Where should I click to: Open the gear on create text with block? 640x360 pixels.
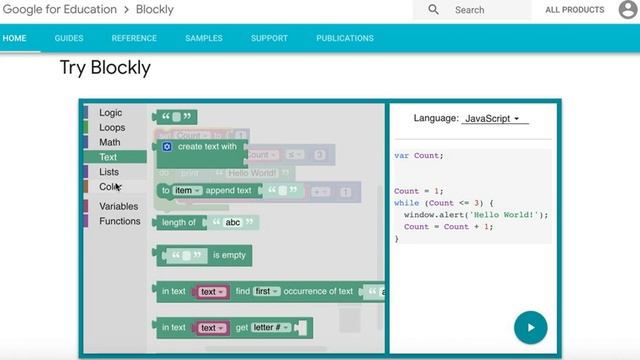[x=167, y=147]
